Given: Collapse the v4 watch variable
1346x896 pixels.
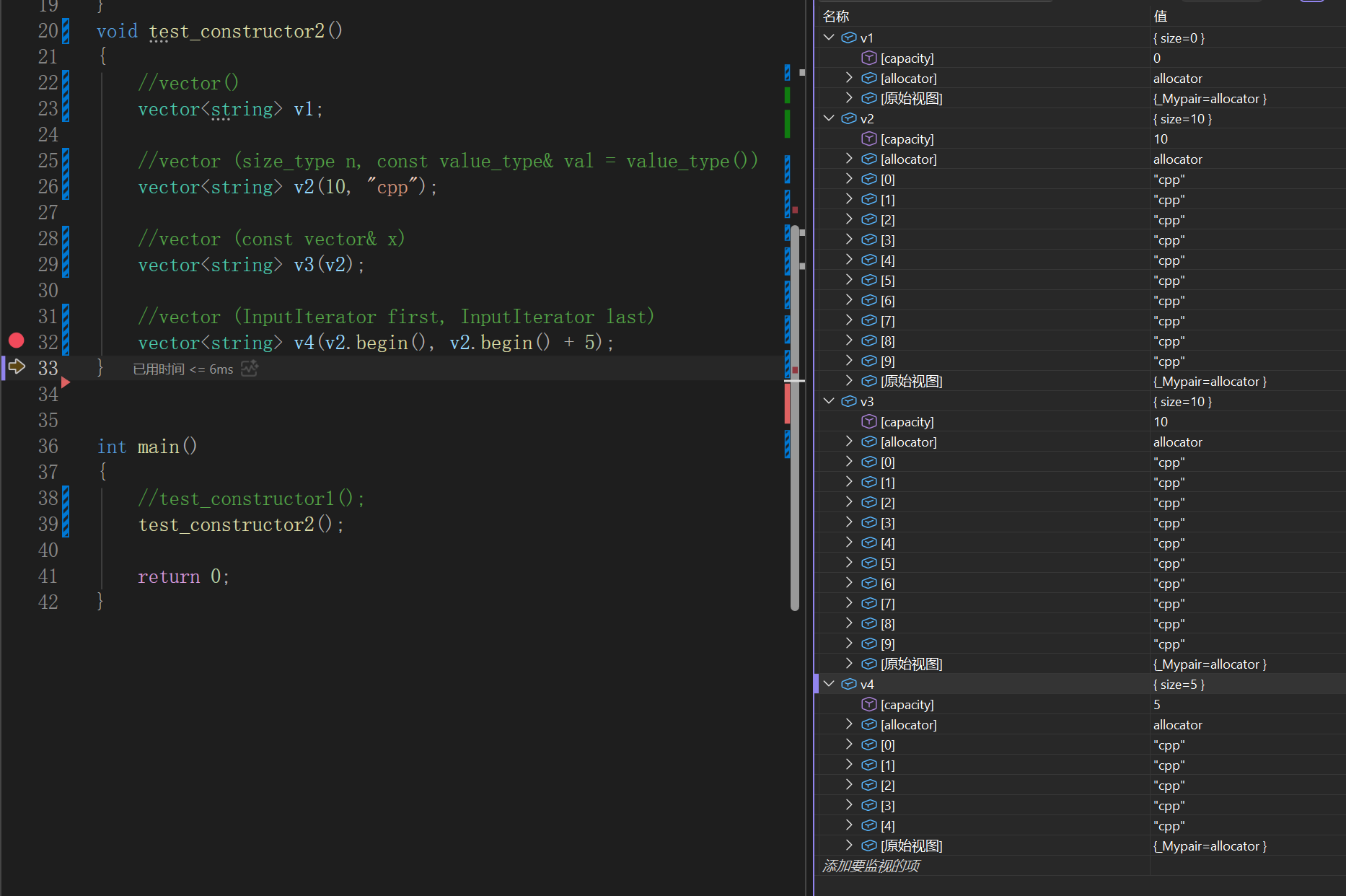Looking at the screenshot, I should pyautogui.click(x=829, y=684).
